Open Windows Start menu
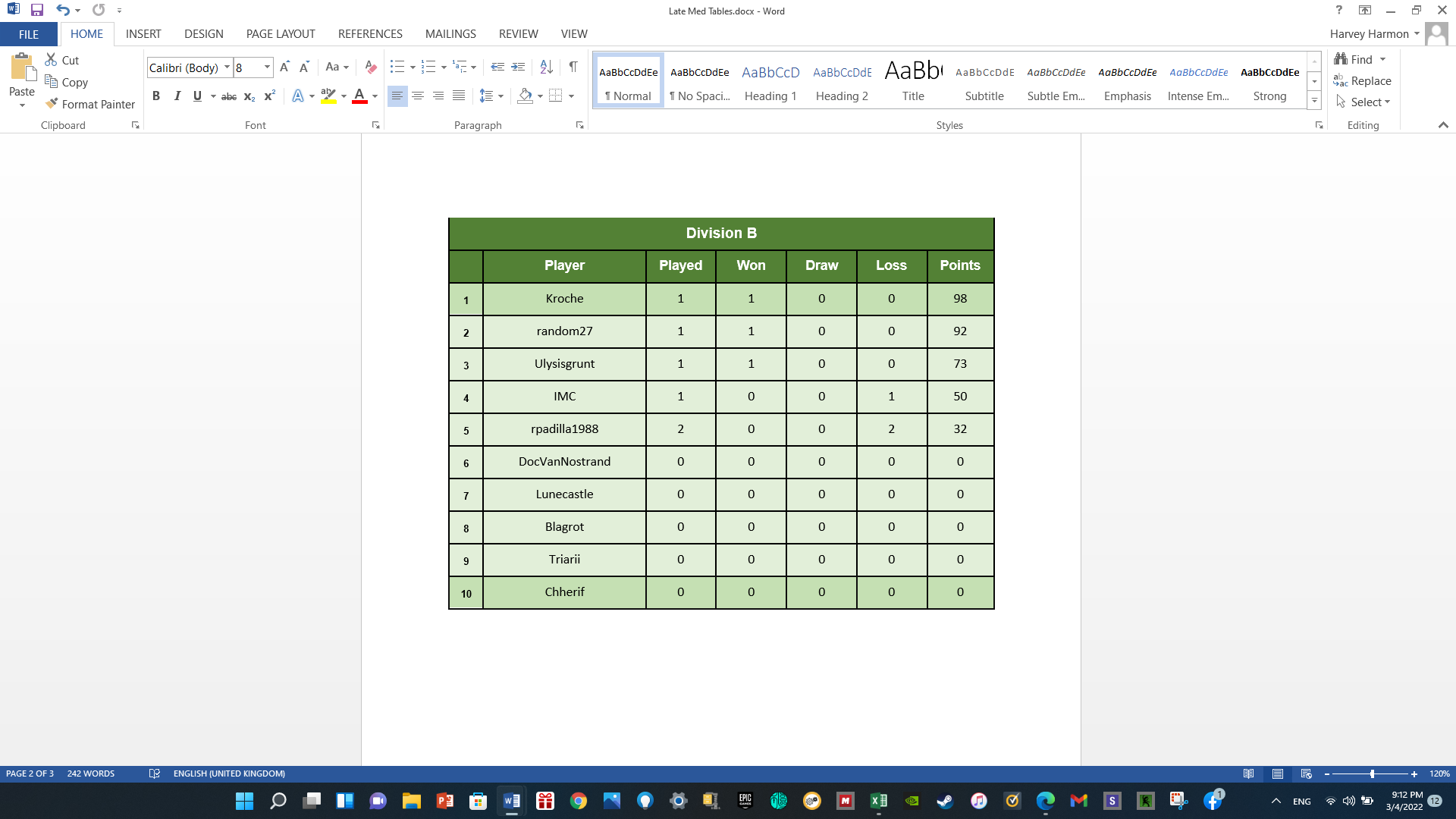The width and height of the screenshot is (1456, 819). point(244,801)
